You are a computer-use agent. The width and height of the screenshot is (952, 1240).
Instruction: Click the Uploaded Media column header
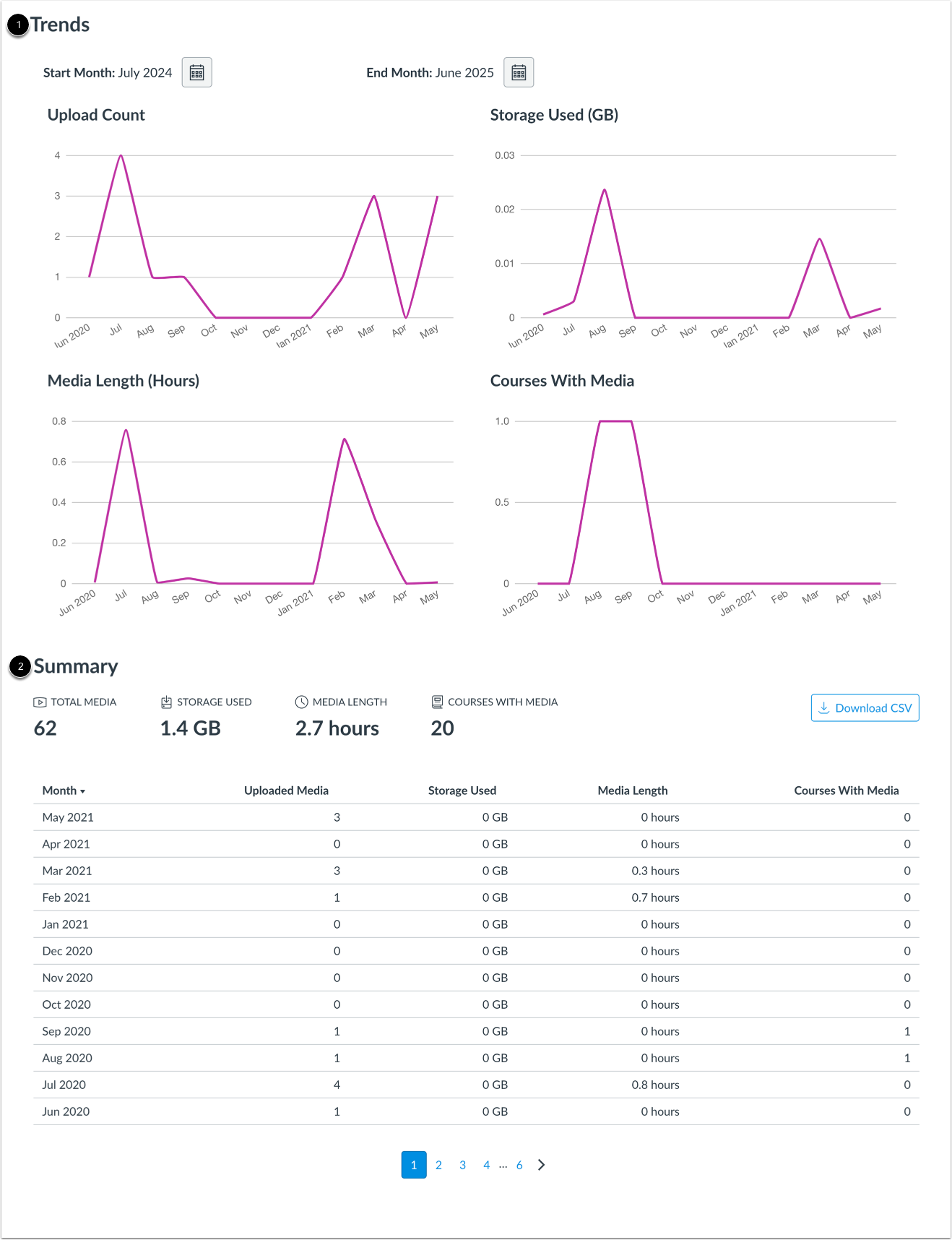tap(285, 791)
